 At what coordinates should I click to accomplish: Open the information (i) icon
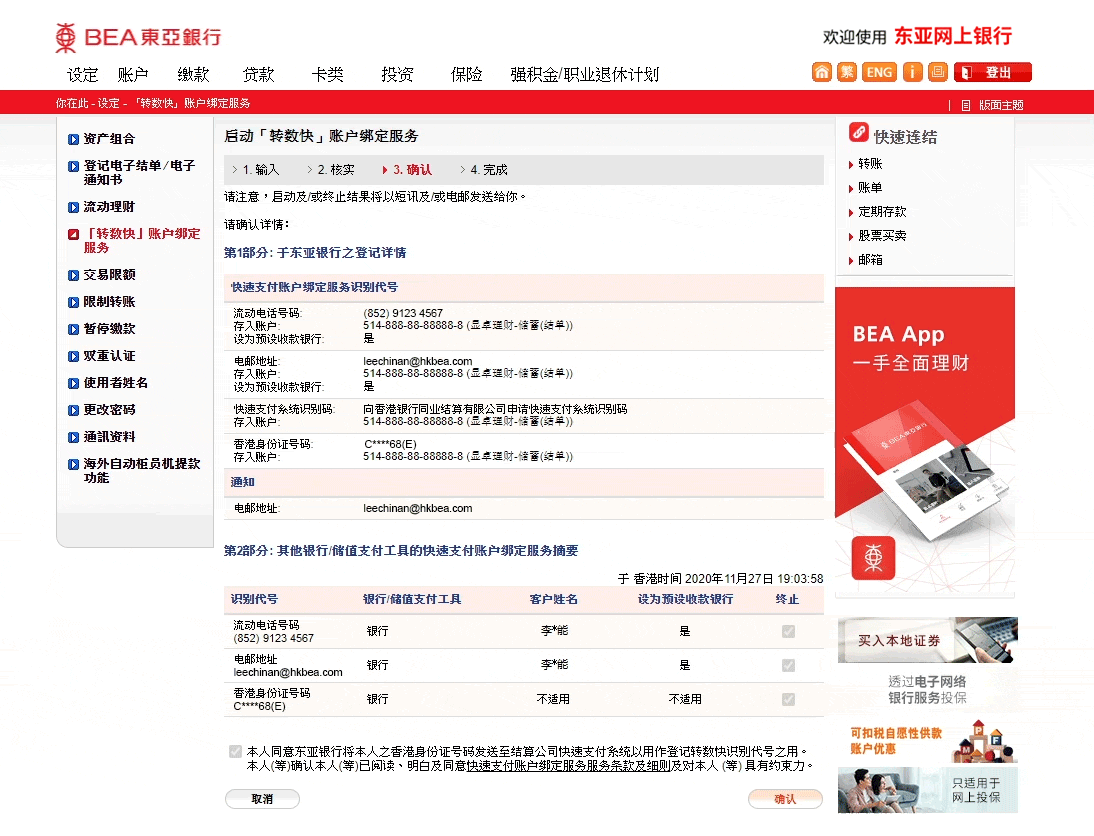pos(913,72)
